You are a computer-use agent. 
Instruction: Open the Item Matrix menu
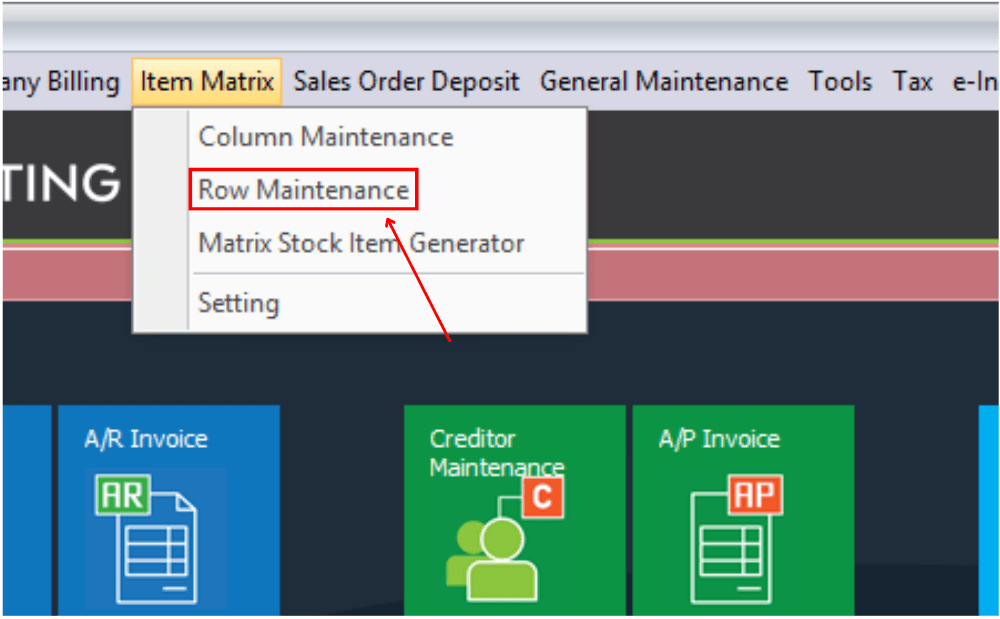click(206, 81)
